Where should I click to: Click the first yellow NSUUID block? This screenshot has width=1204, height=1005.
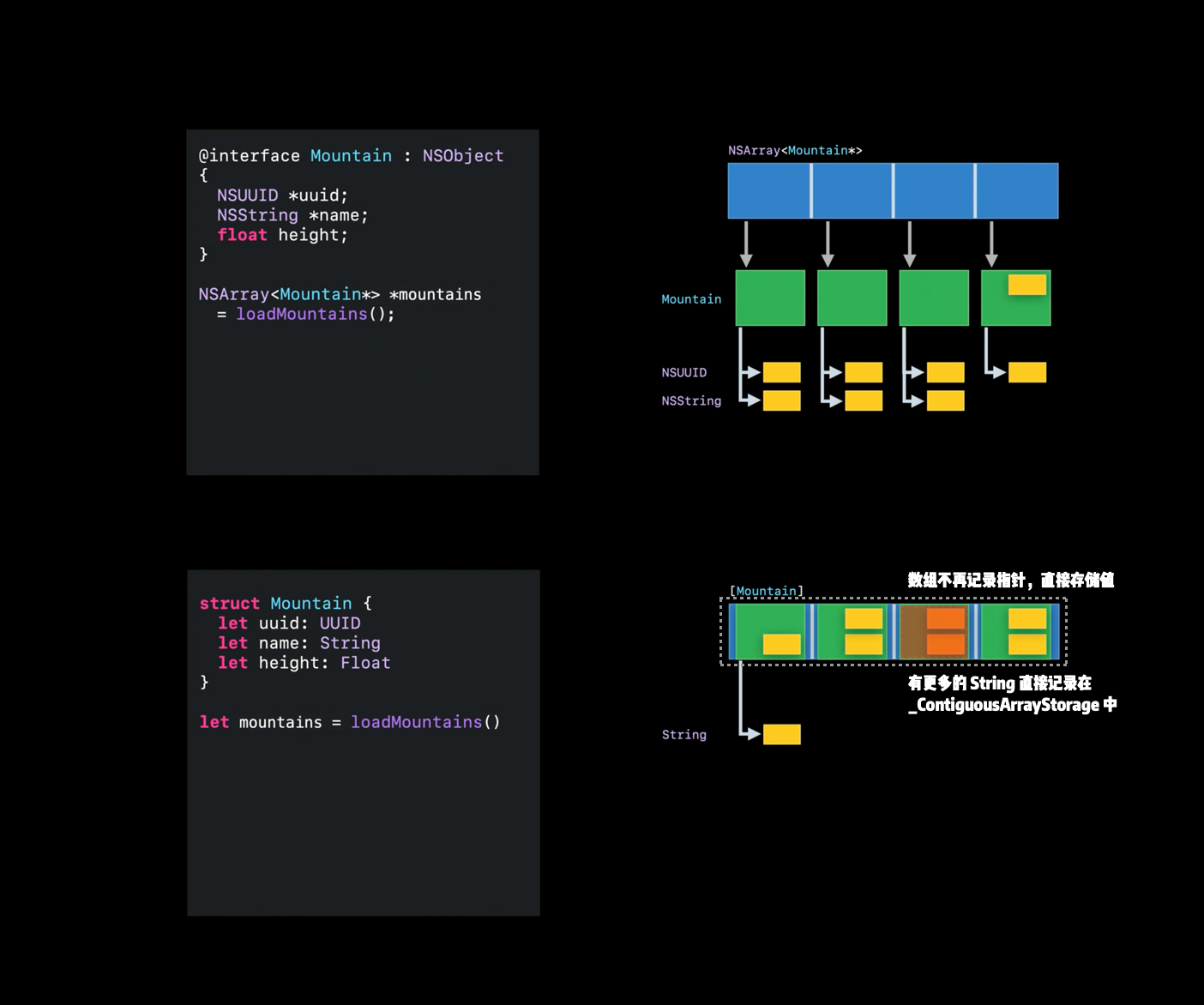pos(782,372)
